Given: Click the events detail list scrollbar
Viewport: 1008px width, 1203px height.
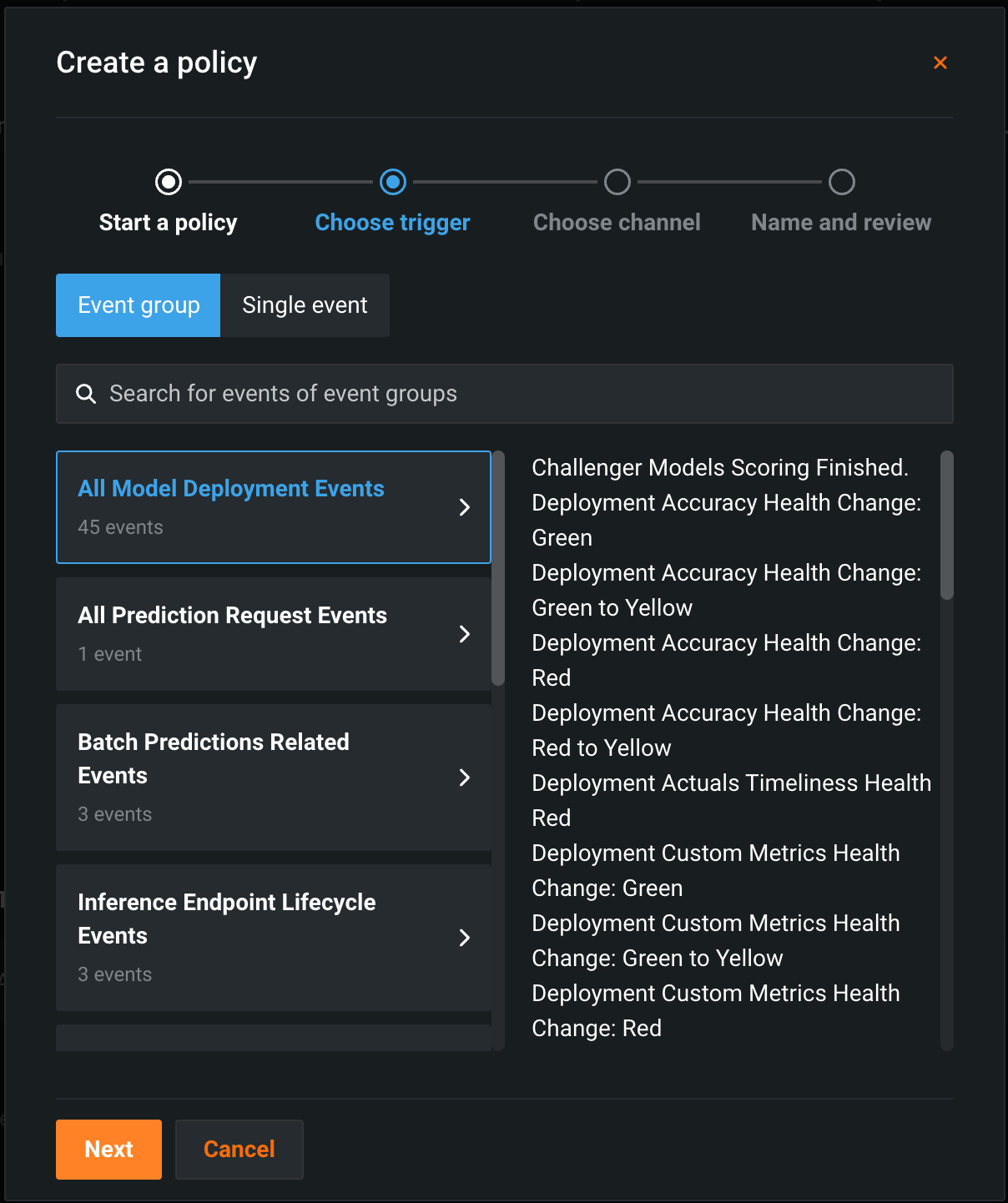Looking at the screenshot, I should coord(946,526).
